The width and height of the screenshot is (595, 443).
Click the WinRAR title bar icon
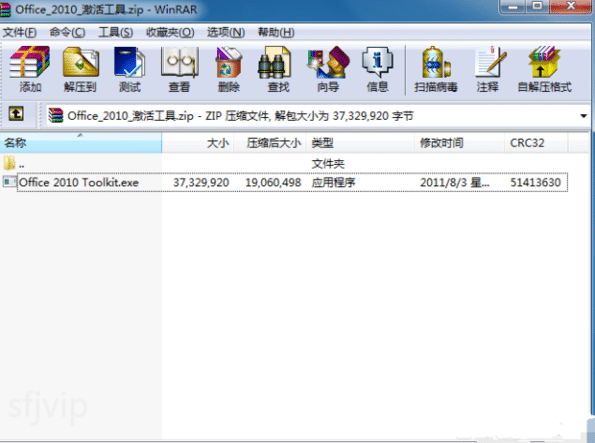click(5, 9)
